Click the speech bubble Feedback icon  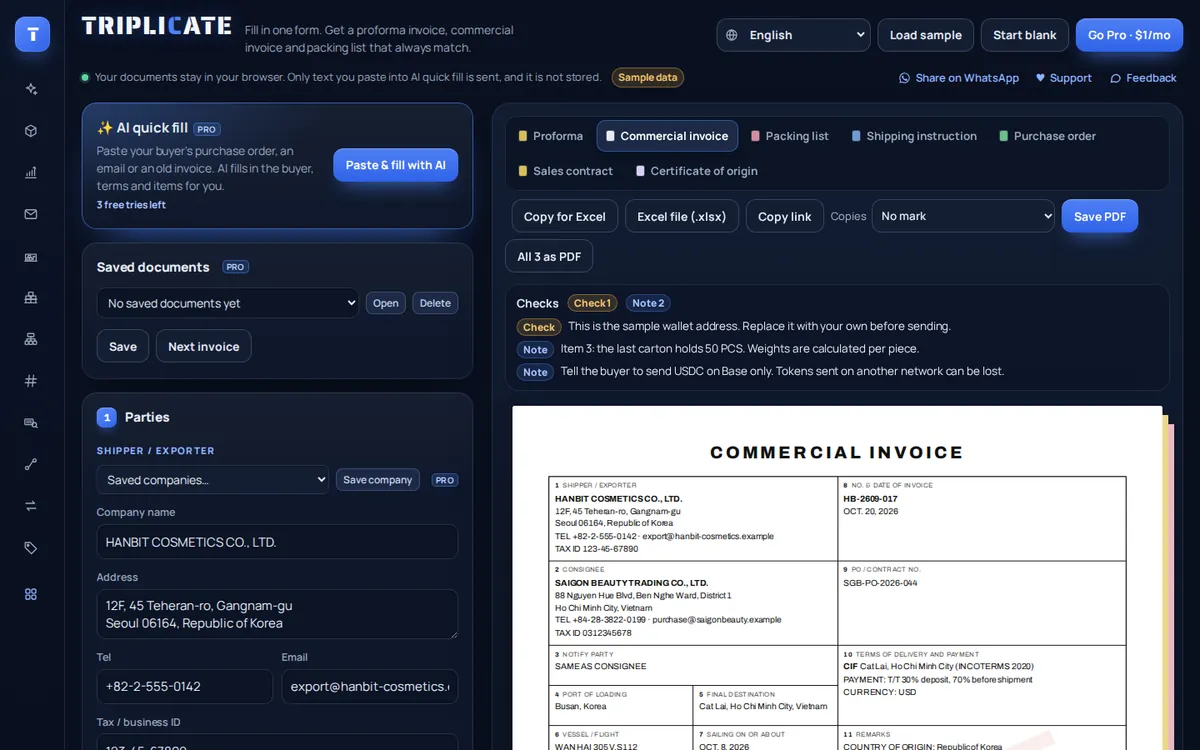pyautogui.click(x=1115, y=78)
